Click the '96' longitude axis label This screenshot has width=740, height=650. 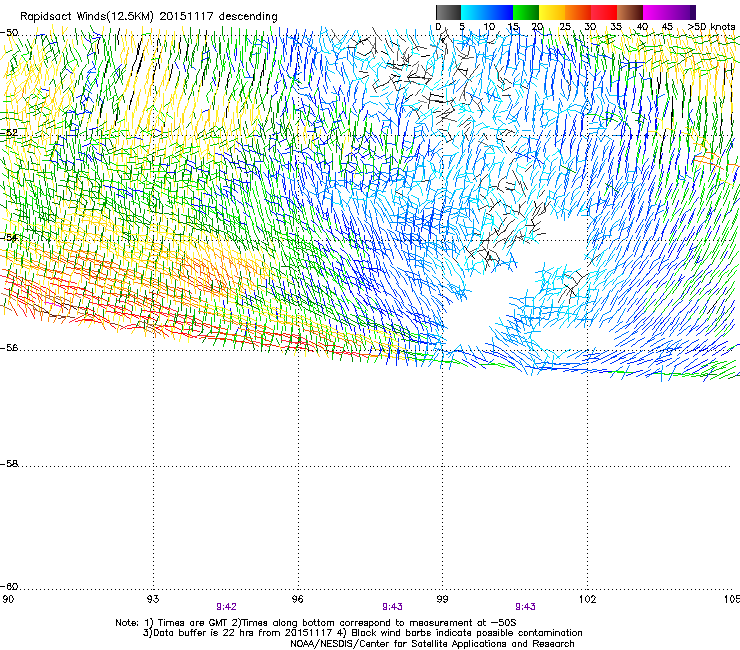297,599
